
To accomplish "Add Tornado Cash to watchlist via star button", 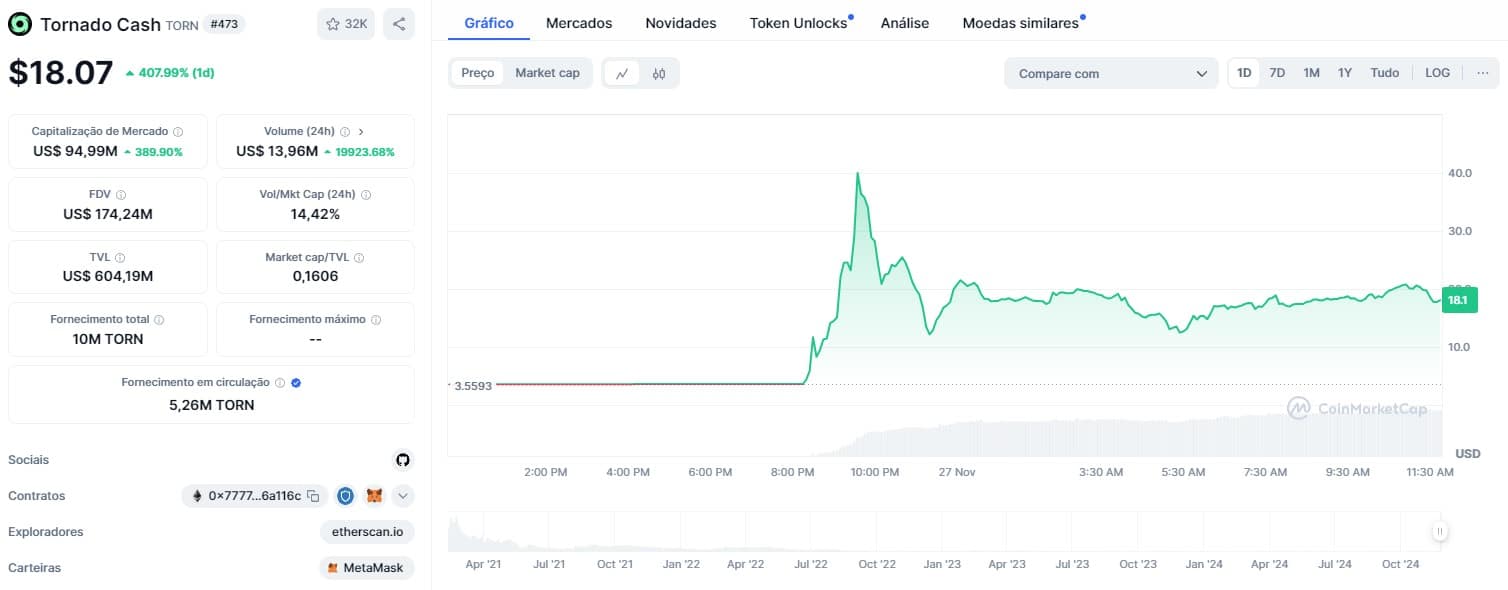I will click(346, 24).
